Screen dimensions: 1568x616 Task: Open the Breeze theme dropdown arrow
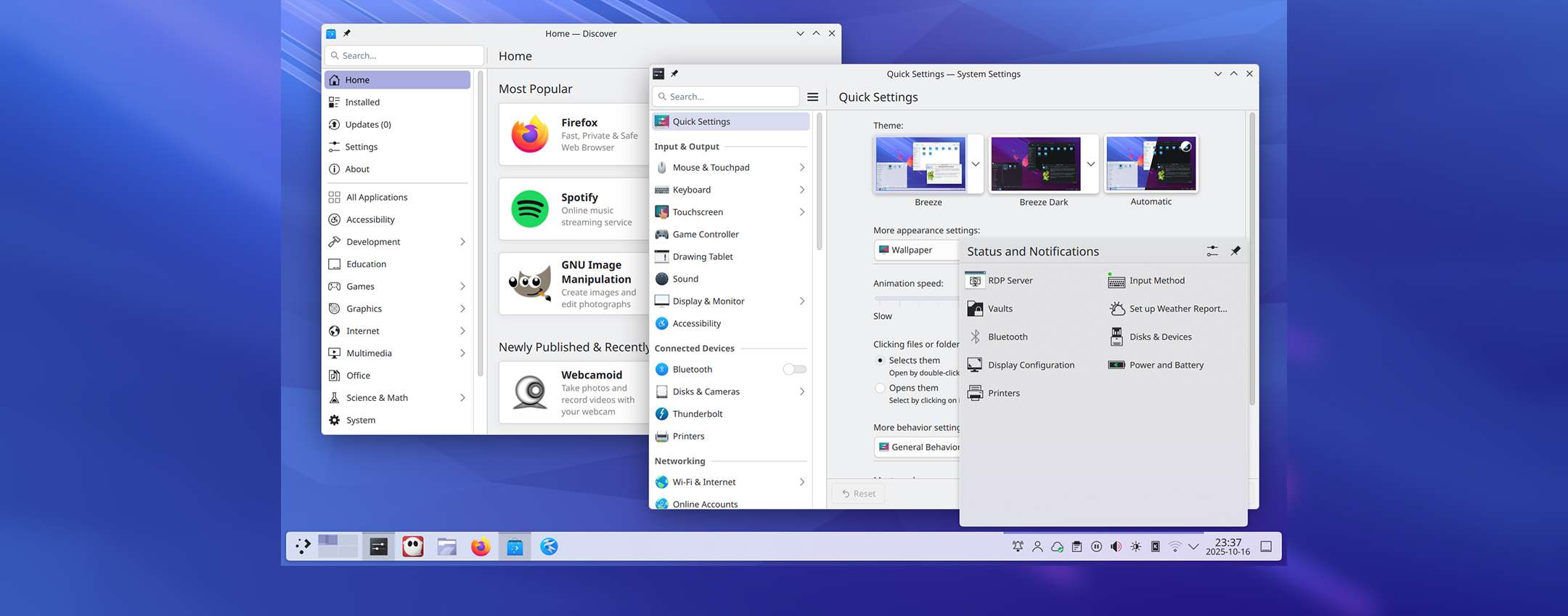[975, 164]
